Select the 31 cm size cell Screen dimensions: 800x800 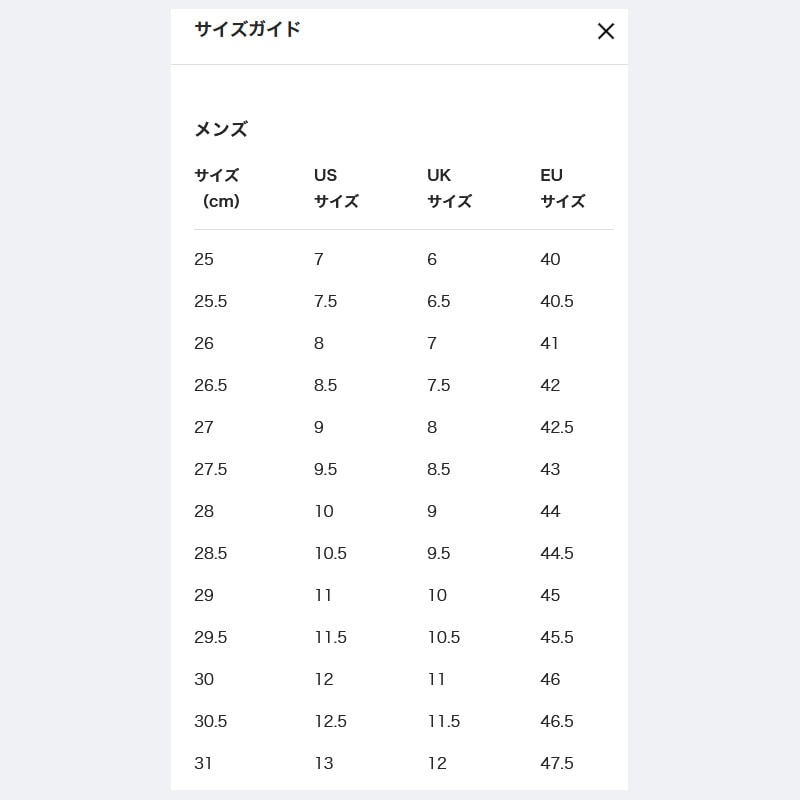[x=203, y=763]
